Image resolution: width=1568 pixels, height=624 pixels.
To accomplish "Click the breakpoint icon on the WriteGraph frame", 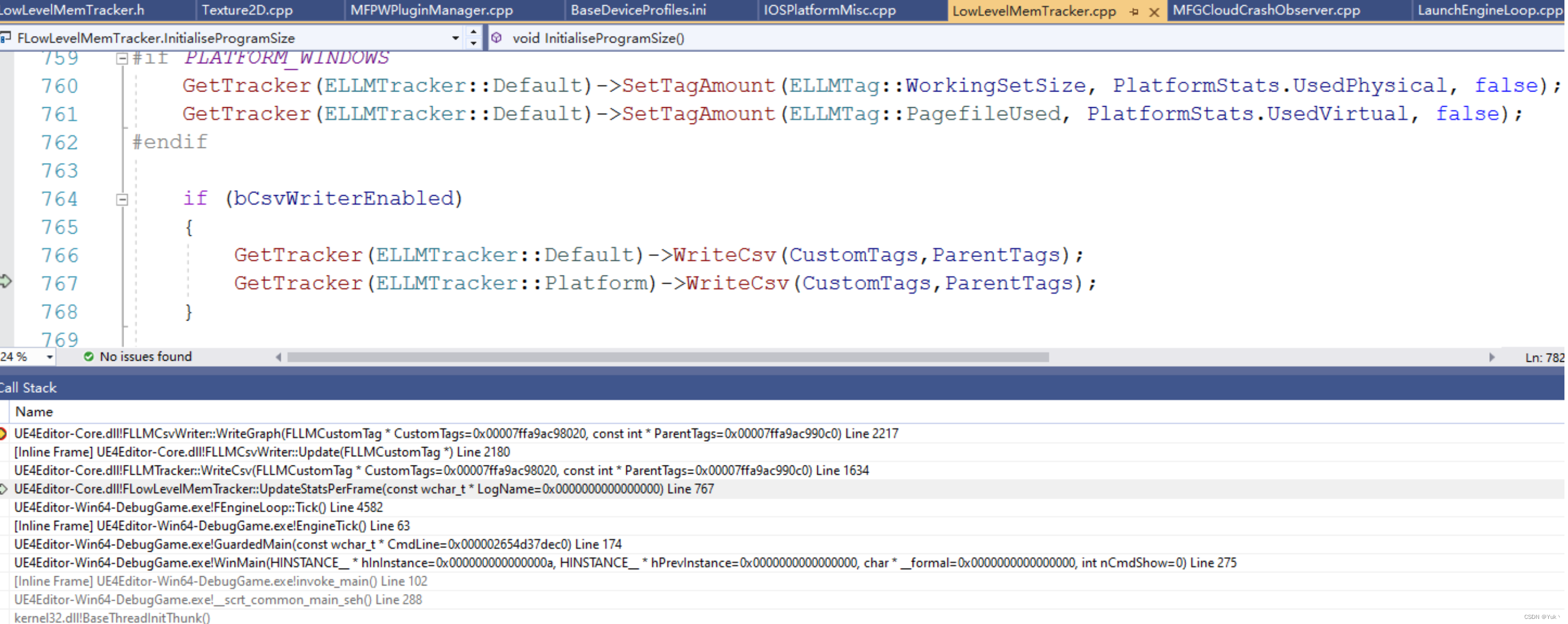I will click(3, 433).
